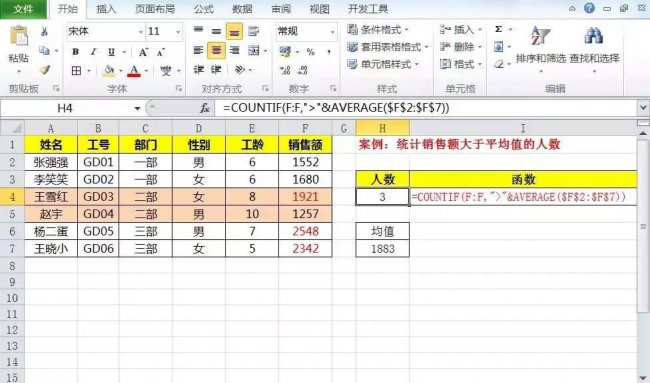
Task: Click the AutoSum sigma icon
Action: tap(499, 29)
